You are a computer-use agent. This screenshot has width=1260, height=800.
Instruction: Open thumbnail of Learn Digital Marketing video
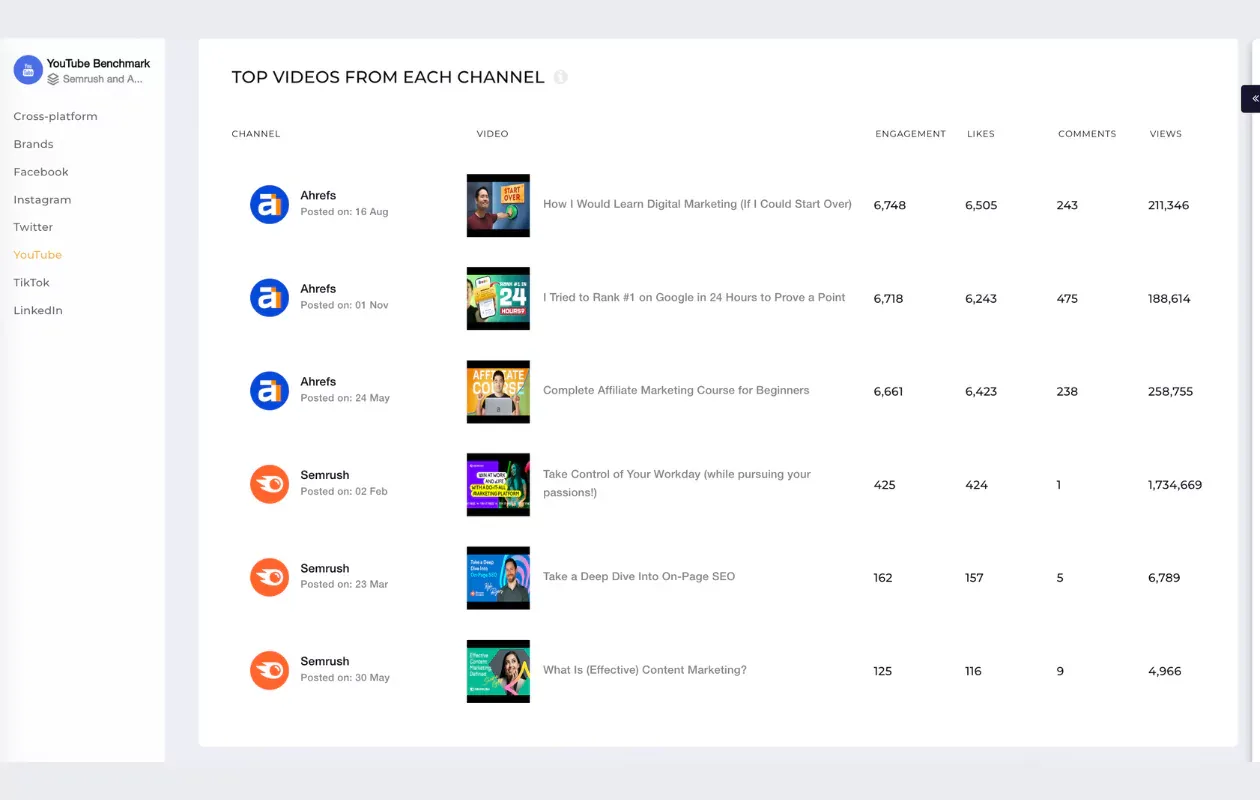pyautogui.click(x=498, y=205)
